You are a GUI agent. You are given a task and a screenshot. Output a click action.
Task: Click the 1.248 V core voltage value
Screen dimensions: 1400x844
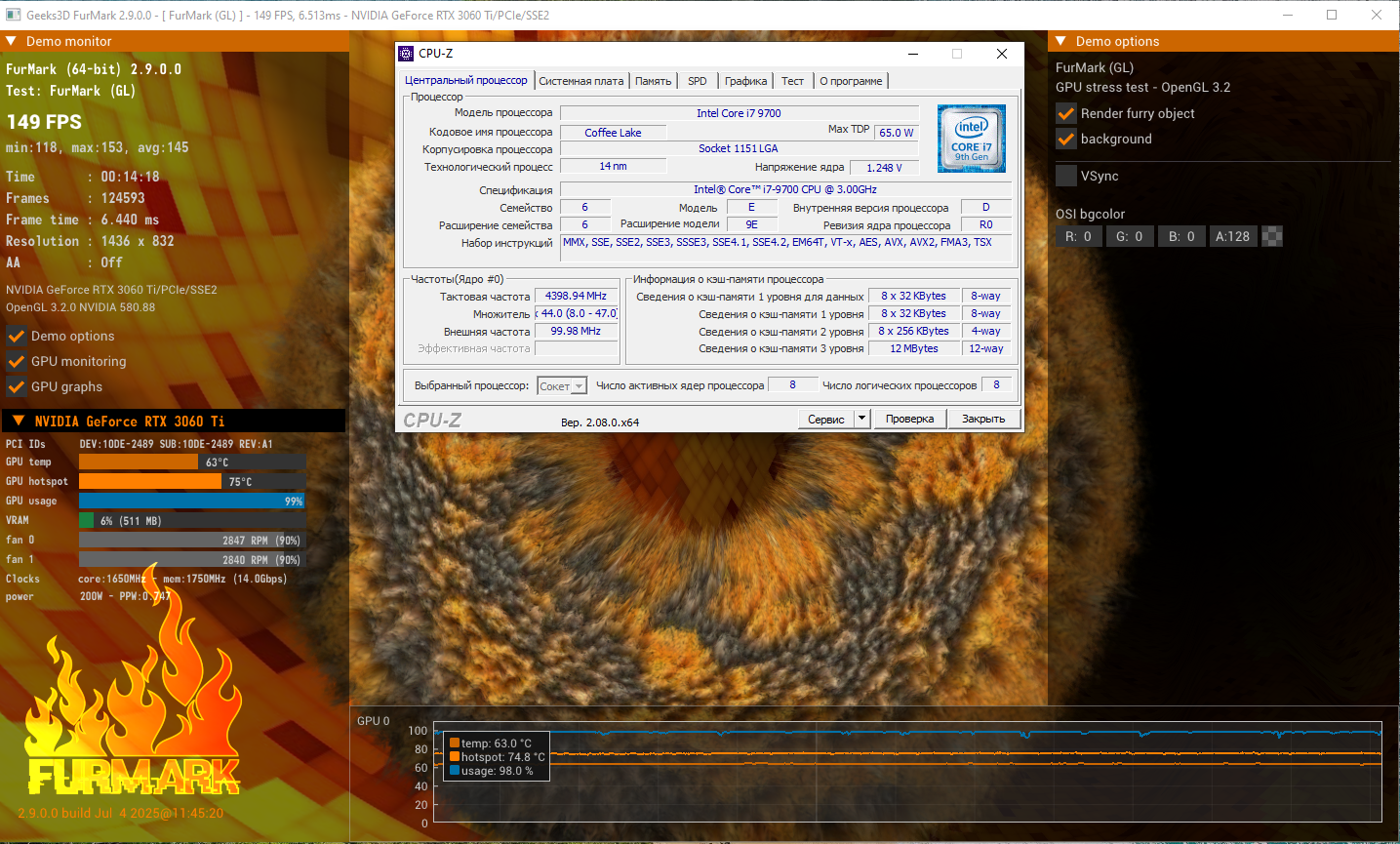tap(885, 167)
